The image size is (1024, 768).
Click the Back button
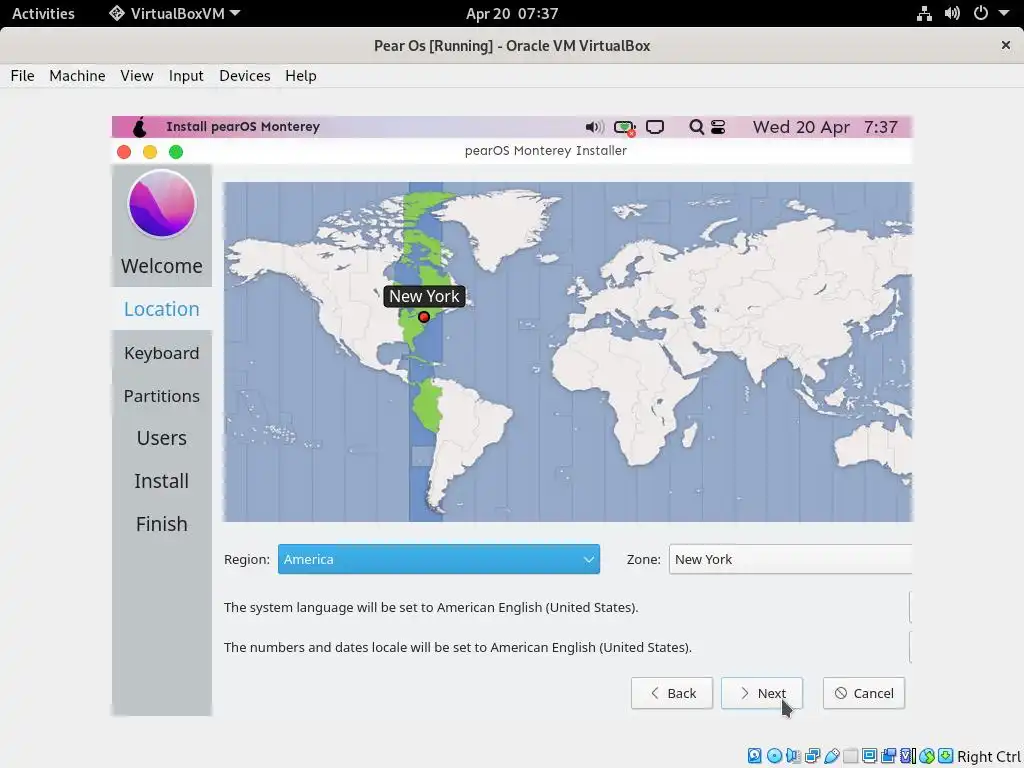[x=672, y=693]
